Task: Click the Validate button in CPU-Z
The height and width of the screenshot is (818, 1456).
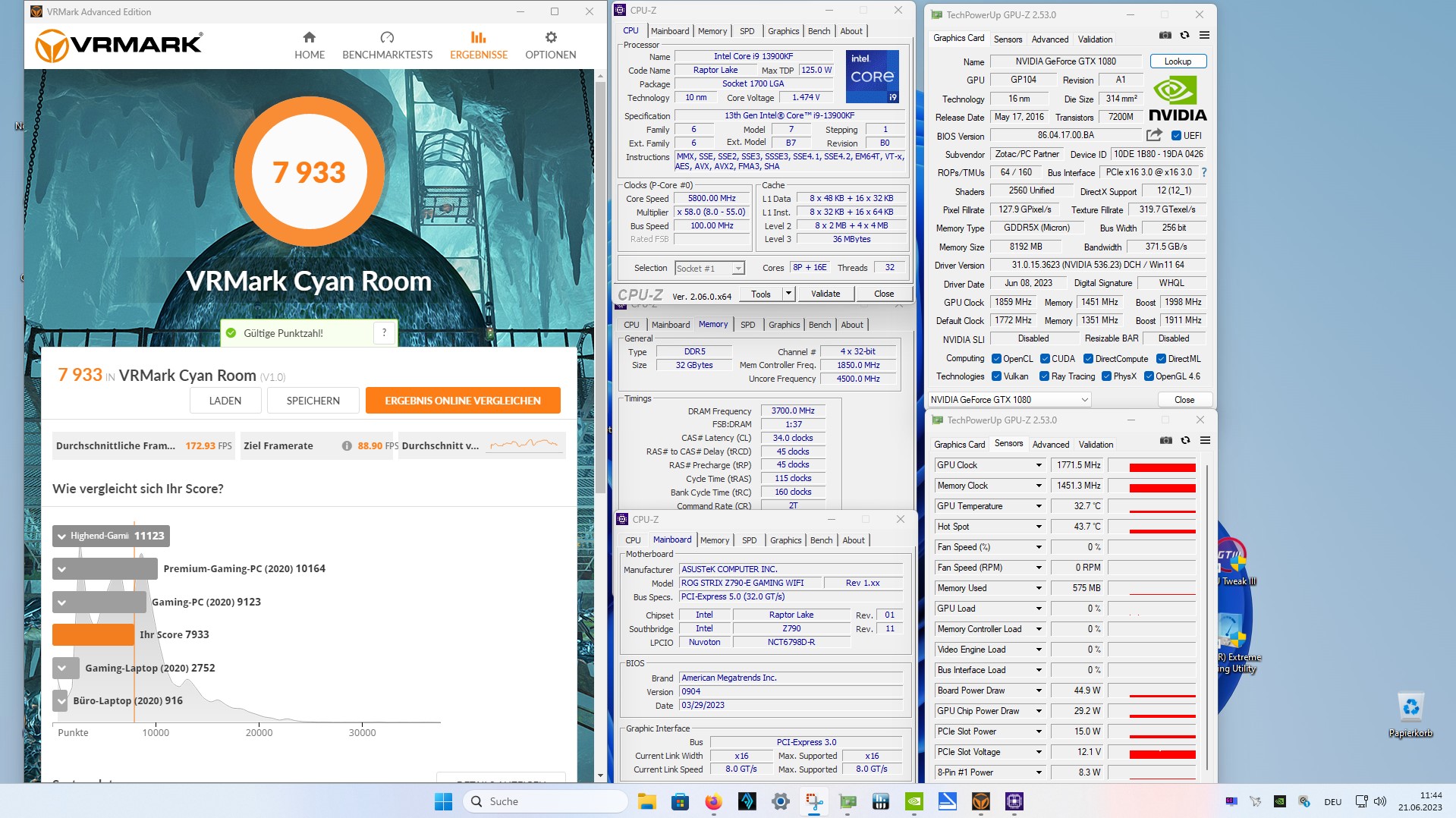Action: (825, 294)
